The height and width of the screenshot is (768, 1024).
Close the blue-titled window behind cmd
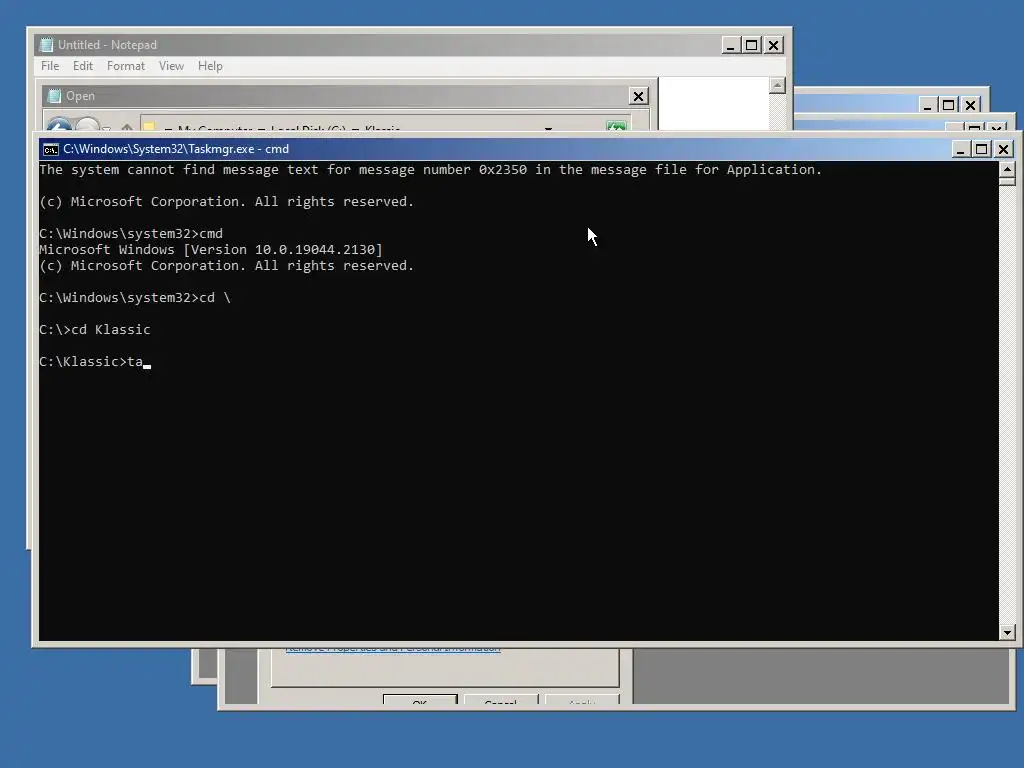[x=970, y=105]
